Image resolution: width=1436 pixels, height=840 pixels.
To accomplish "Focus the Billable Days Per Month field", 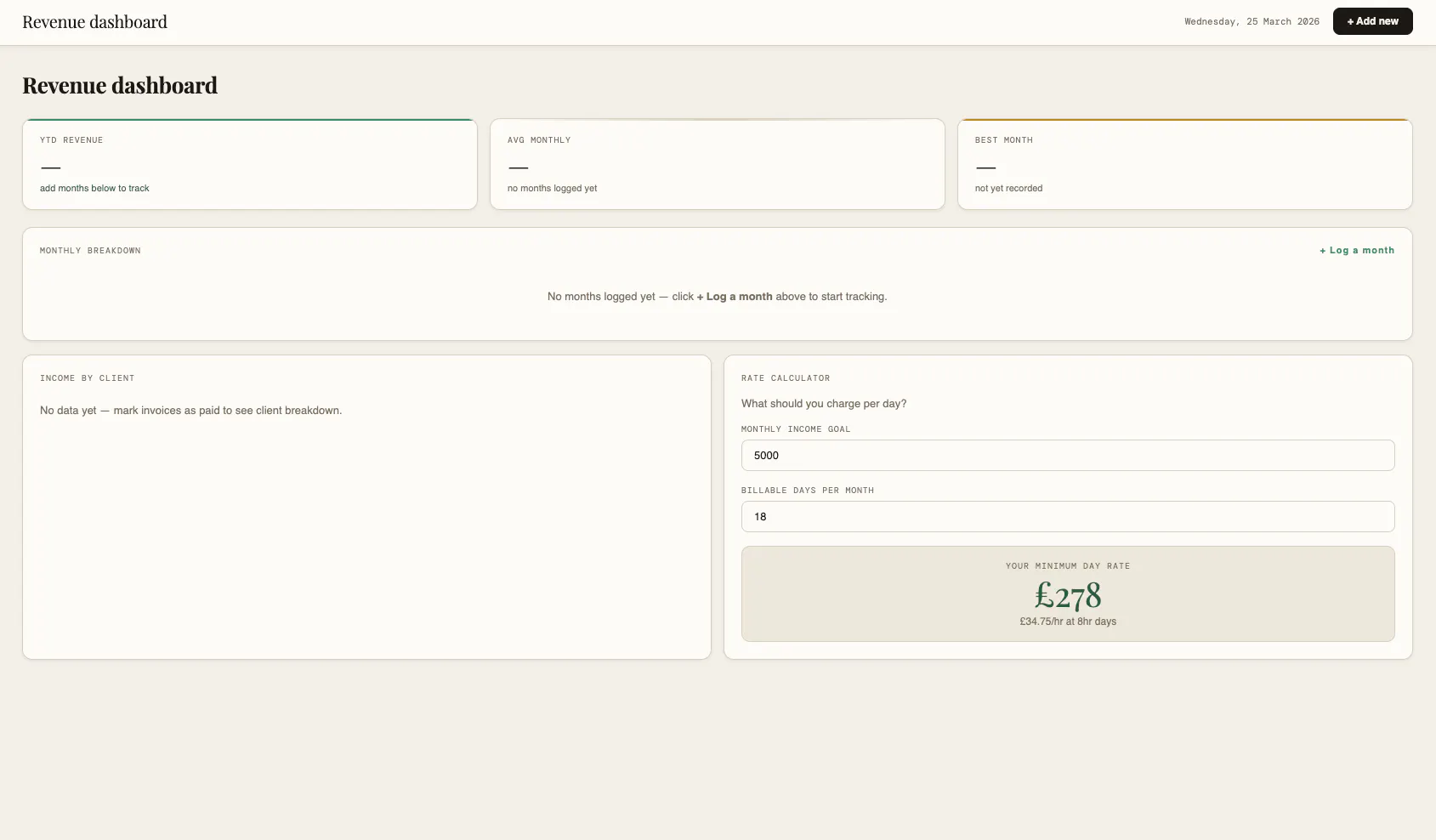I will pyautogui.click(x=1068, y=516).
